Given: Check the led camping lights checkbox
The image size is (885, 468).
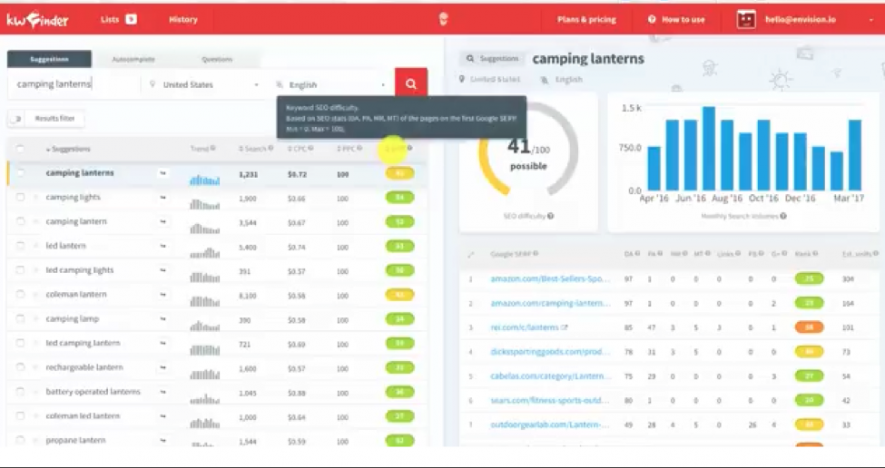Looking at the screenshot, I should 20,270.
